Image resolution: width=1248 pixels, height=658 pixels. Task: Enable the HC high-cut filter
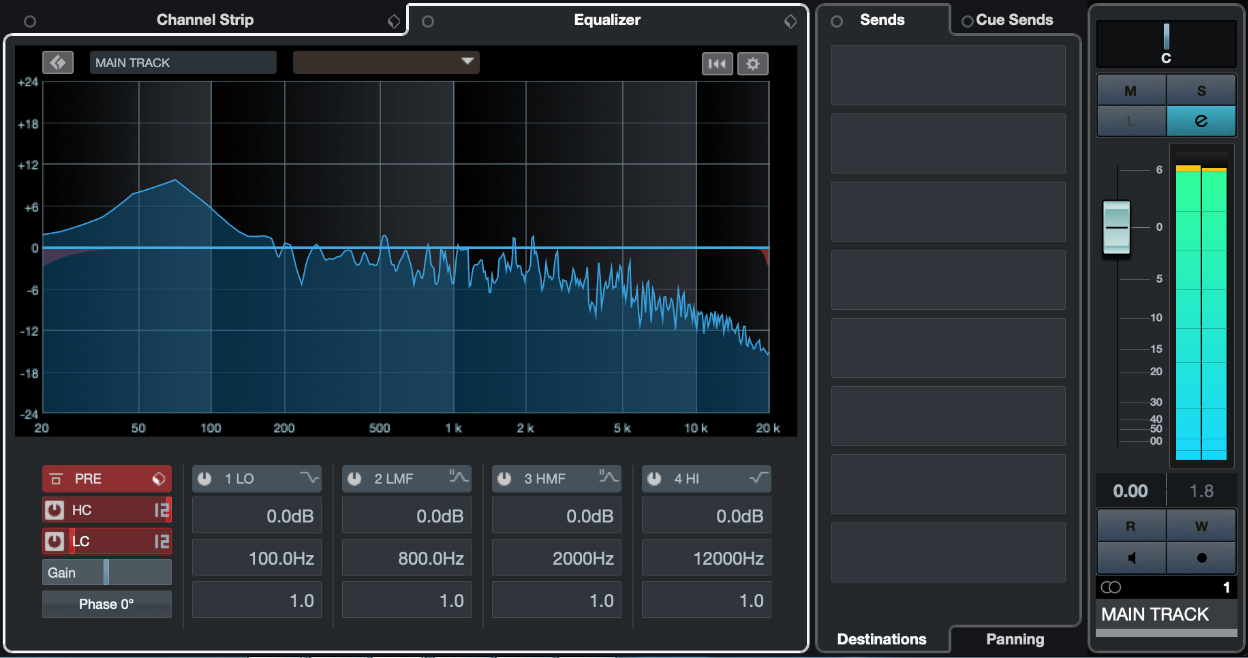[x=57, y=510]
